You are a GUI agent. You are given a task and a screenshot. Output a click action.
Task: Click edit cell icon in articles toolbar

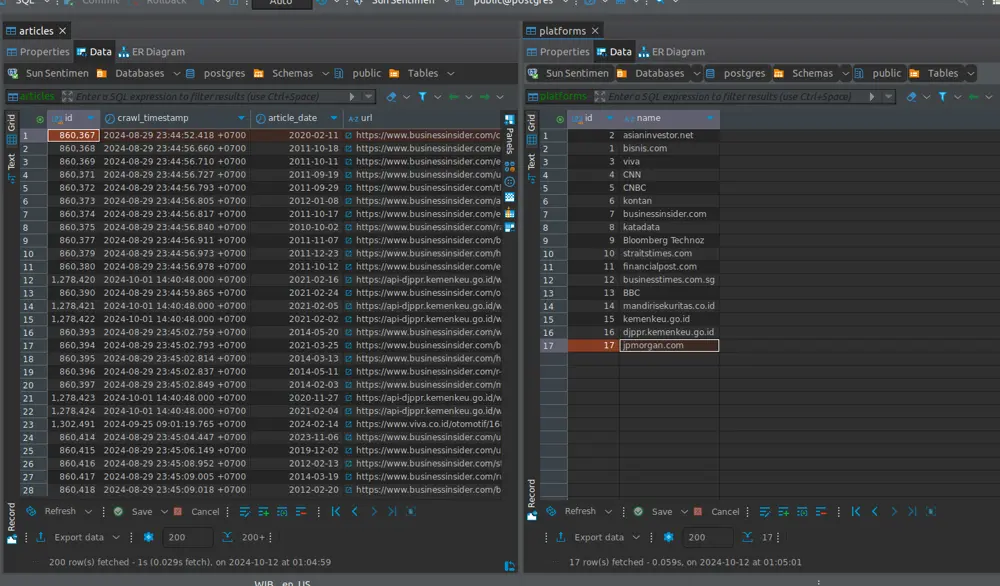tap(244, 511)
